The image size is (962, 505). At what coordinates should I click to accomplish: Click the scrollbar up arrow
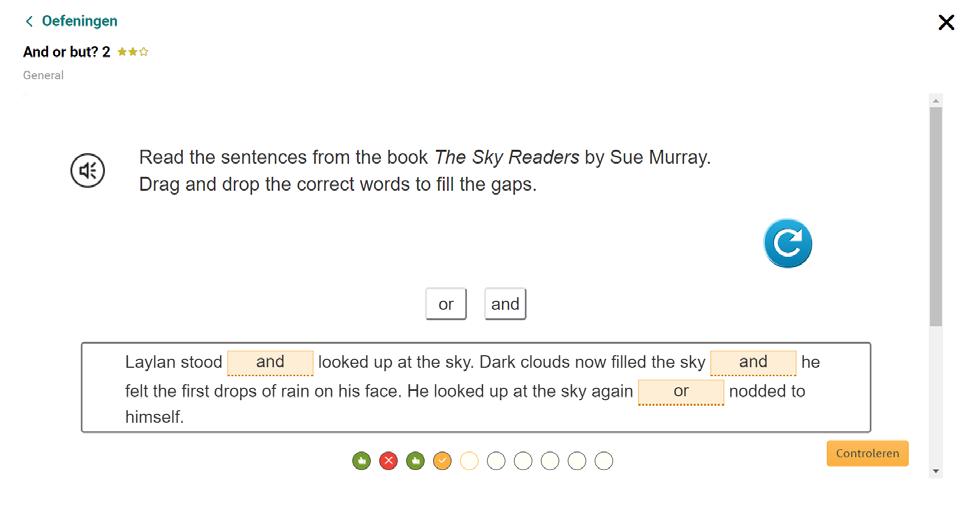[x=936, y=100]
